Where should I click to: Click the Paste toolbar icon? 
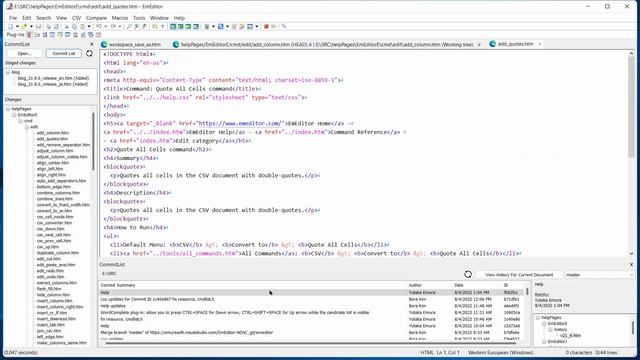click(82, 27)
